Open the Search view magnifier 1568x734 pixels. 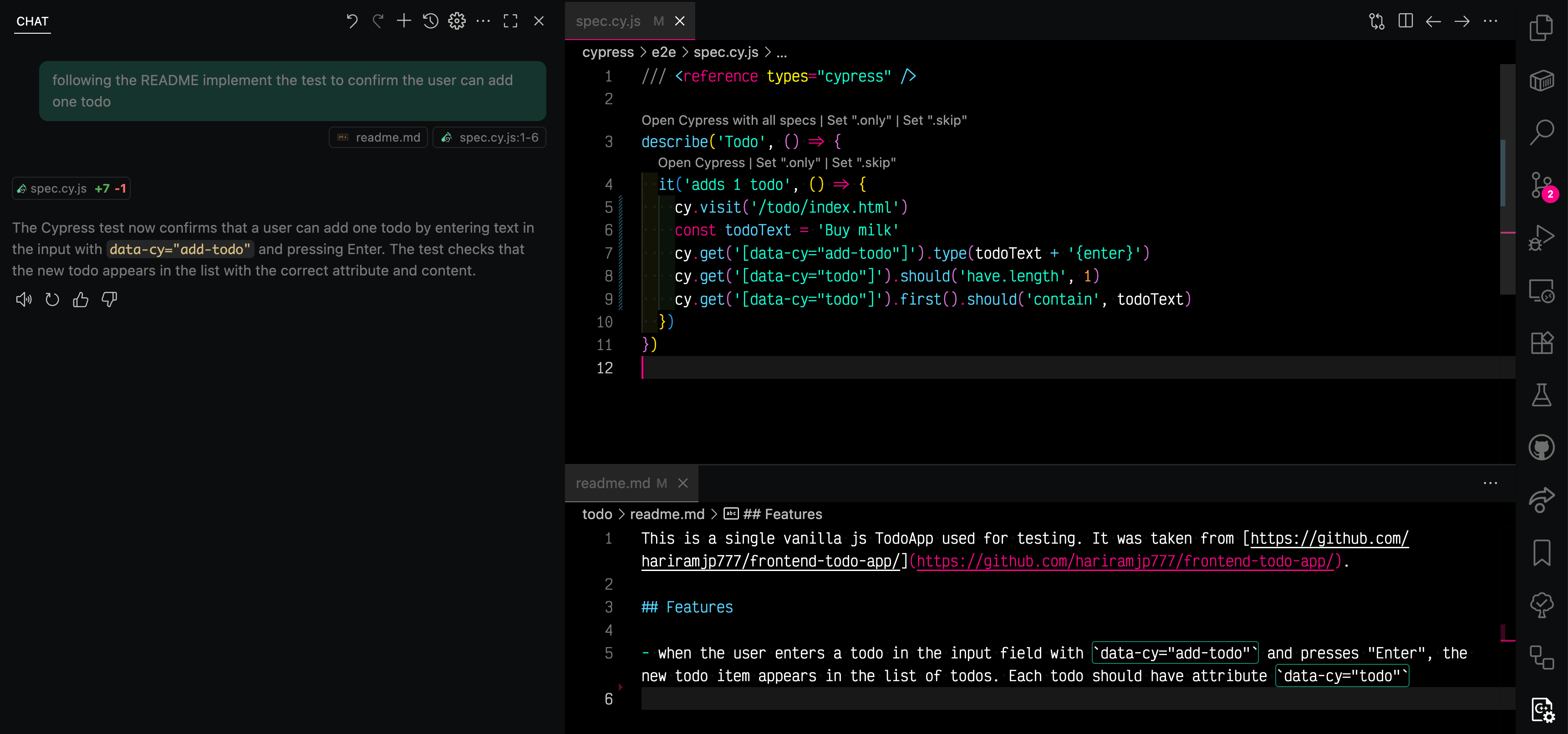(1541, 132)
